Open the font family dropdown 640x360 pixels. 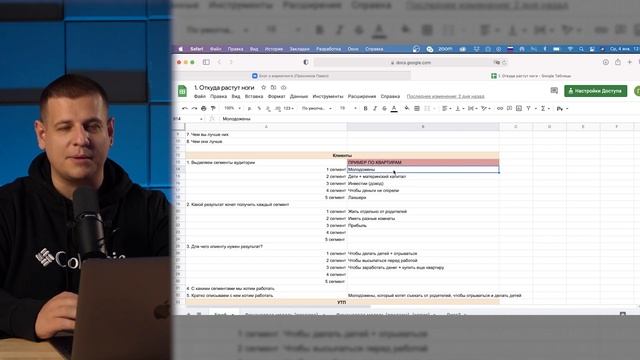pos(316,109)
